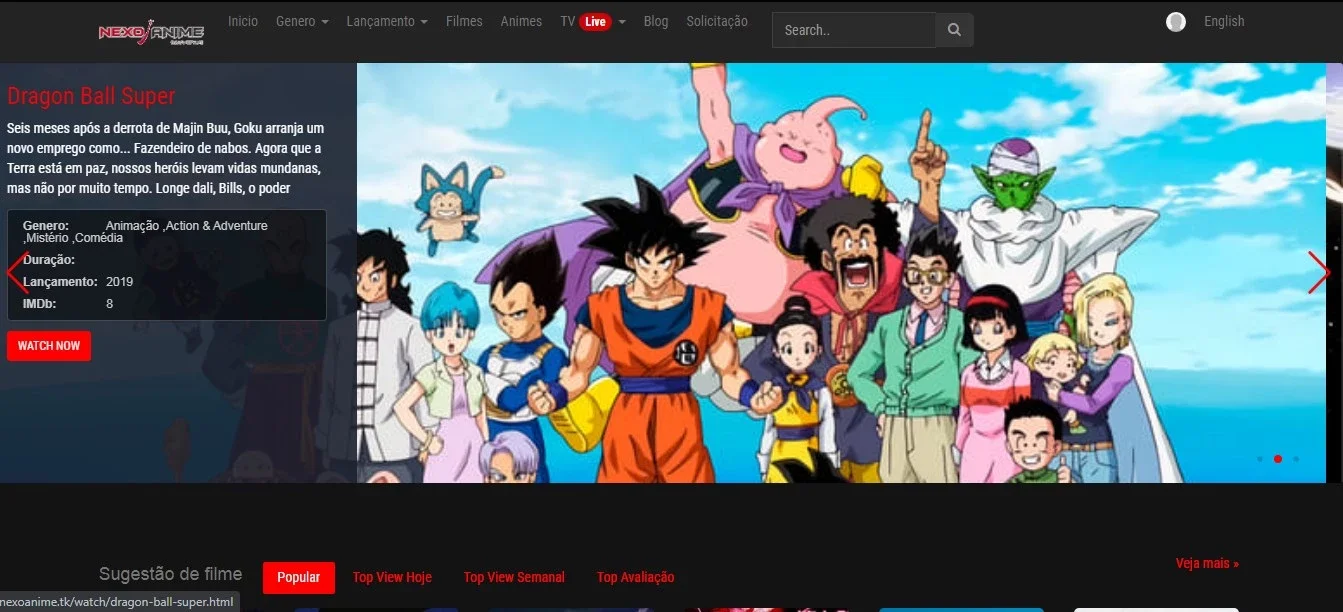
Task: Switch to Top Avaliação tab
Action: (635, 577)
